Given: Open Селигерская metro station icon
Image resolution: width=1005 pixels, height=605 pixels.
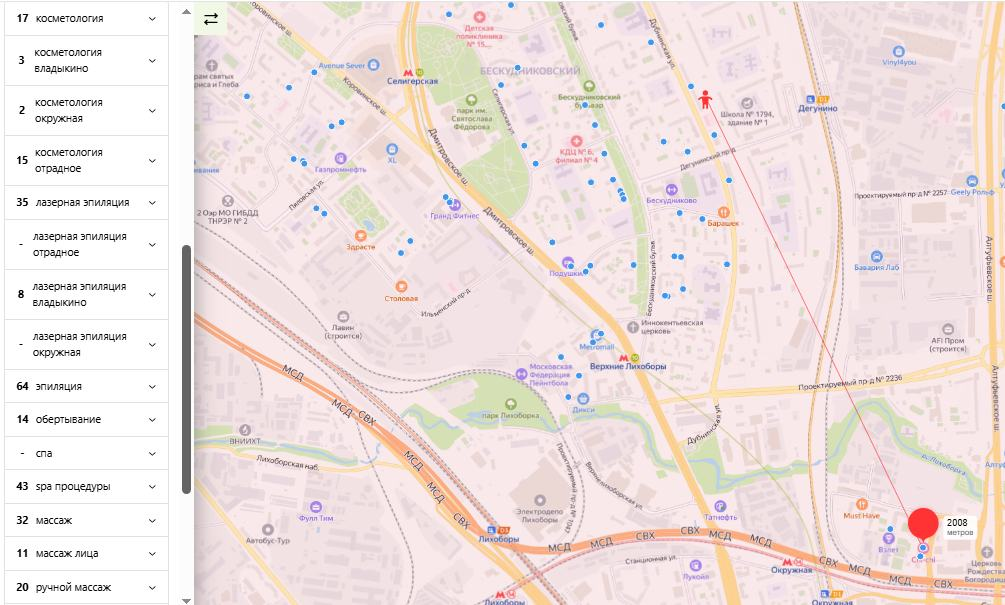Looking at the screenshot, I should click(x=408, y=72).
